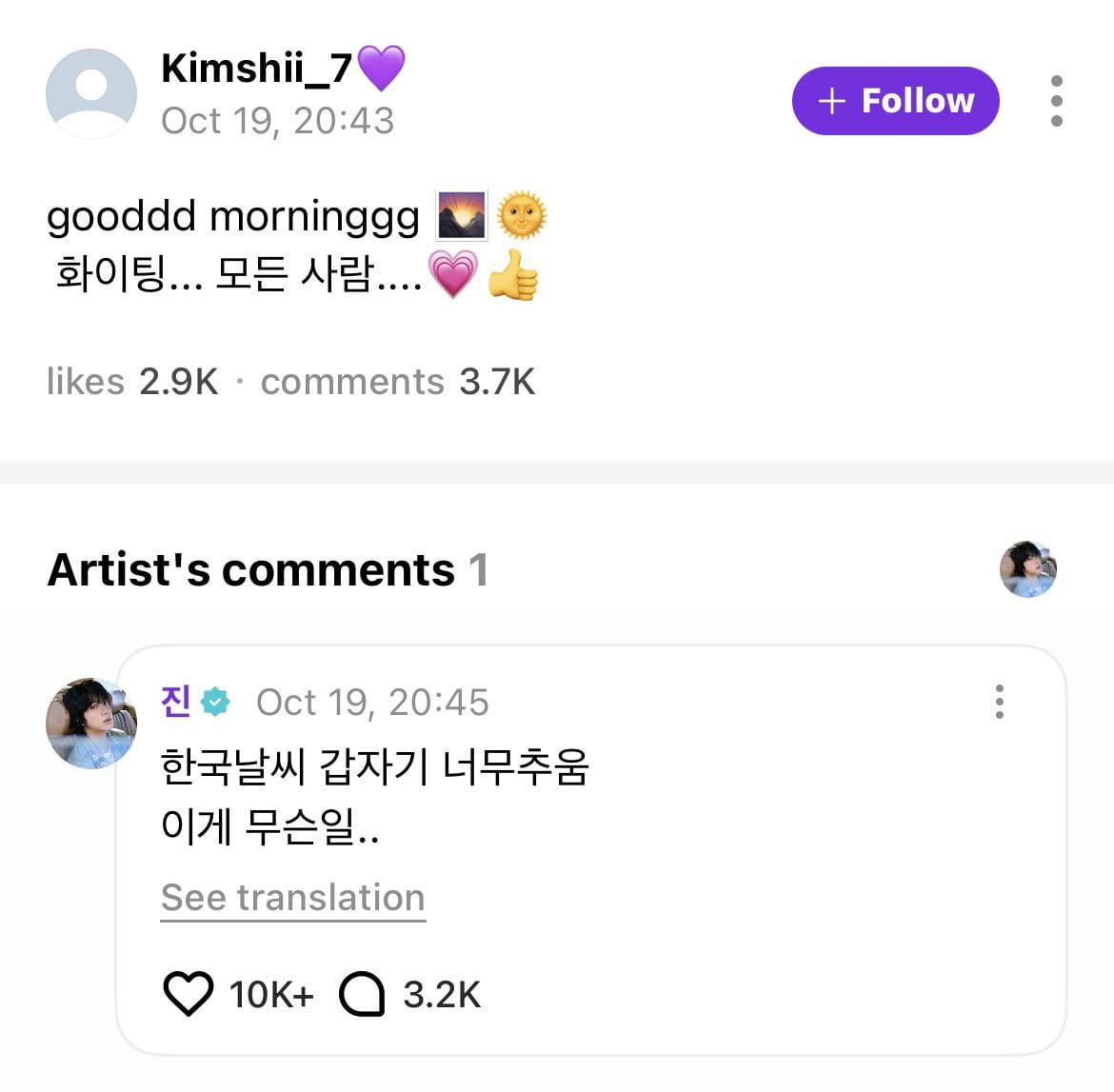The height and width of the screenshot is (1092, 1114).
Task: Click the thumbs-up emoji in the post
Action: [513, 276]
